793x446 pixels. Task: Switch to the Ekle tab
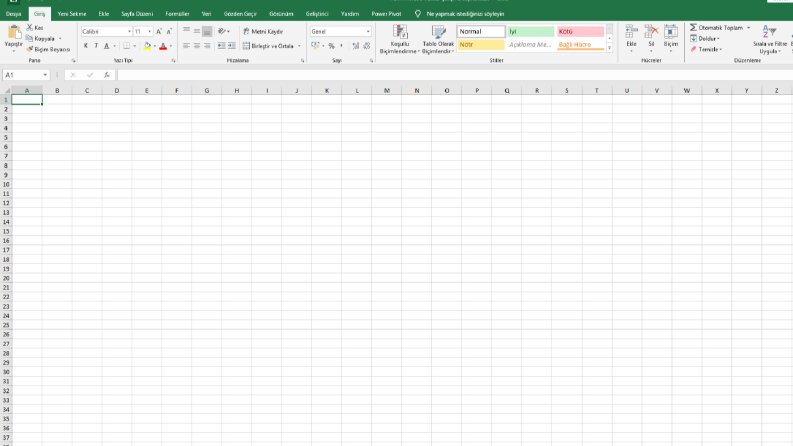coord(104,14)
